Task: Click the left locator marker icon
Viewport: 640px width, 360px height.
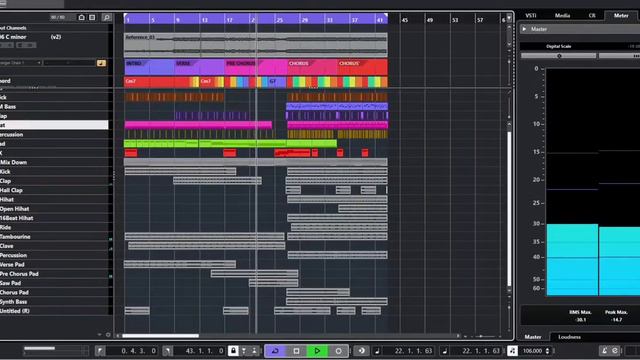Action: click(100, 351)
